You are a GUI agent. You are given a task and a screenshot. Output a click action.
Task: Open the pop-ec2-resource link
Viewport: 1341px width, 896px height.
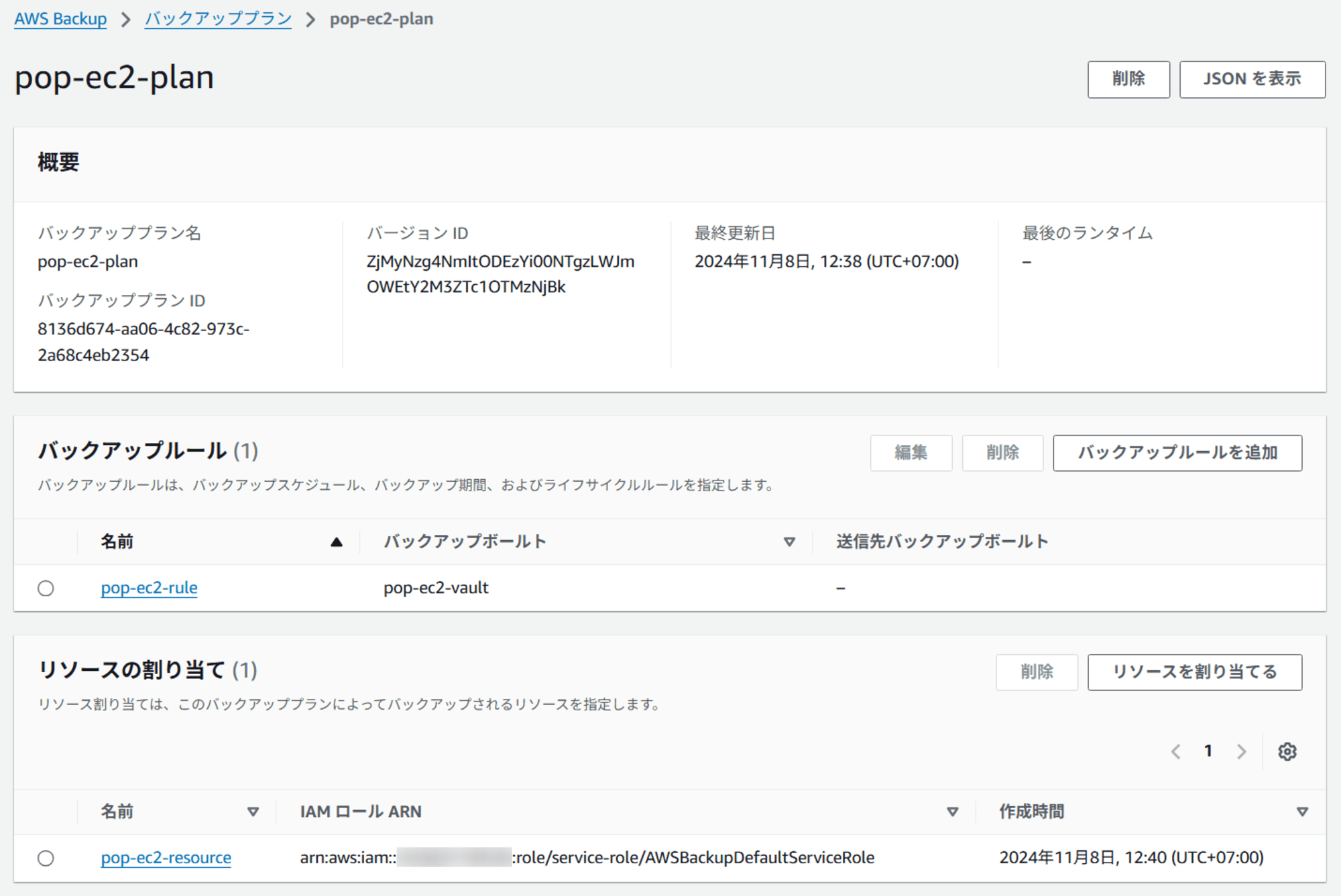click(166, 858)
